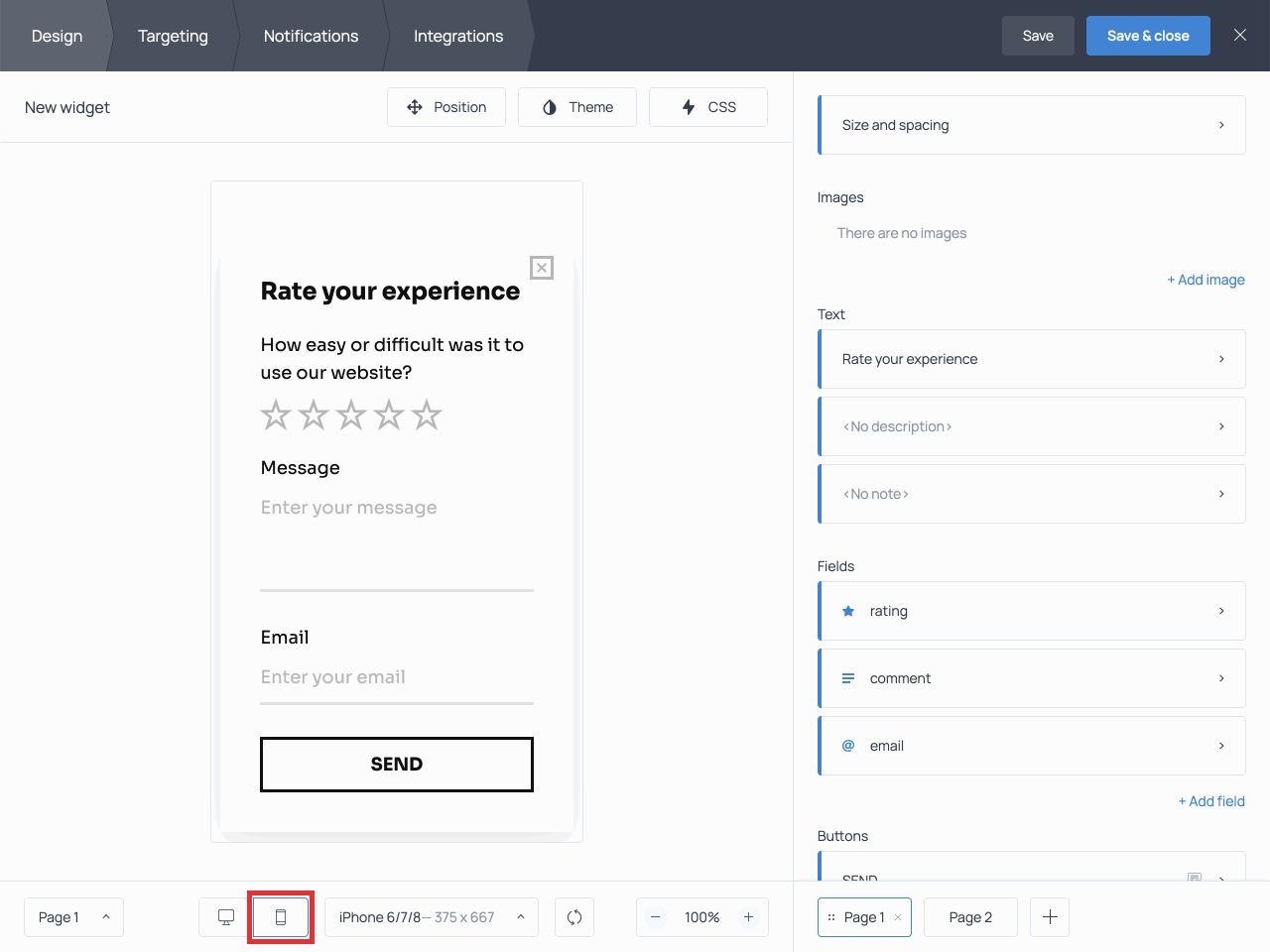Click the star icon on the rating field
Image resolution: width=1270 pixels, height=952 pixels.
(847, 611)
